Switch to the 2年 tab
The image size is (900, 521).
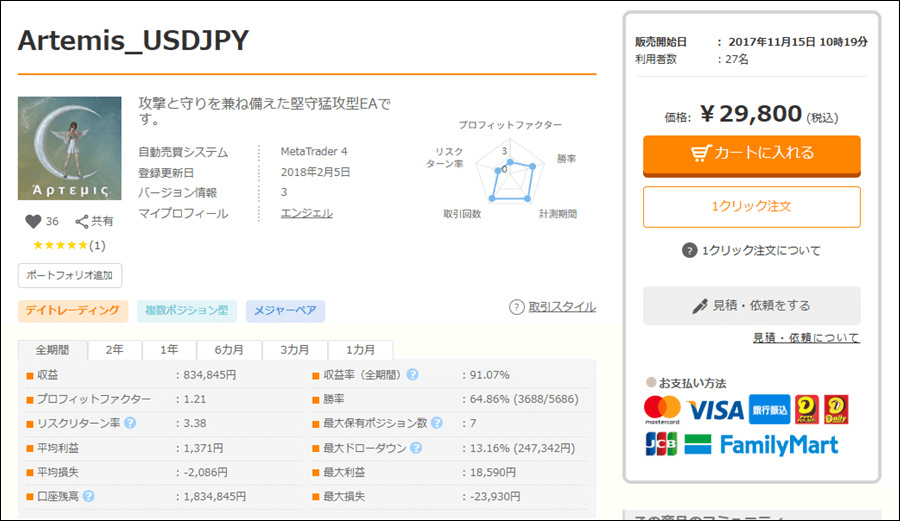[x=115, y=350]
